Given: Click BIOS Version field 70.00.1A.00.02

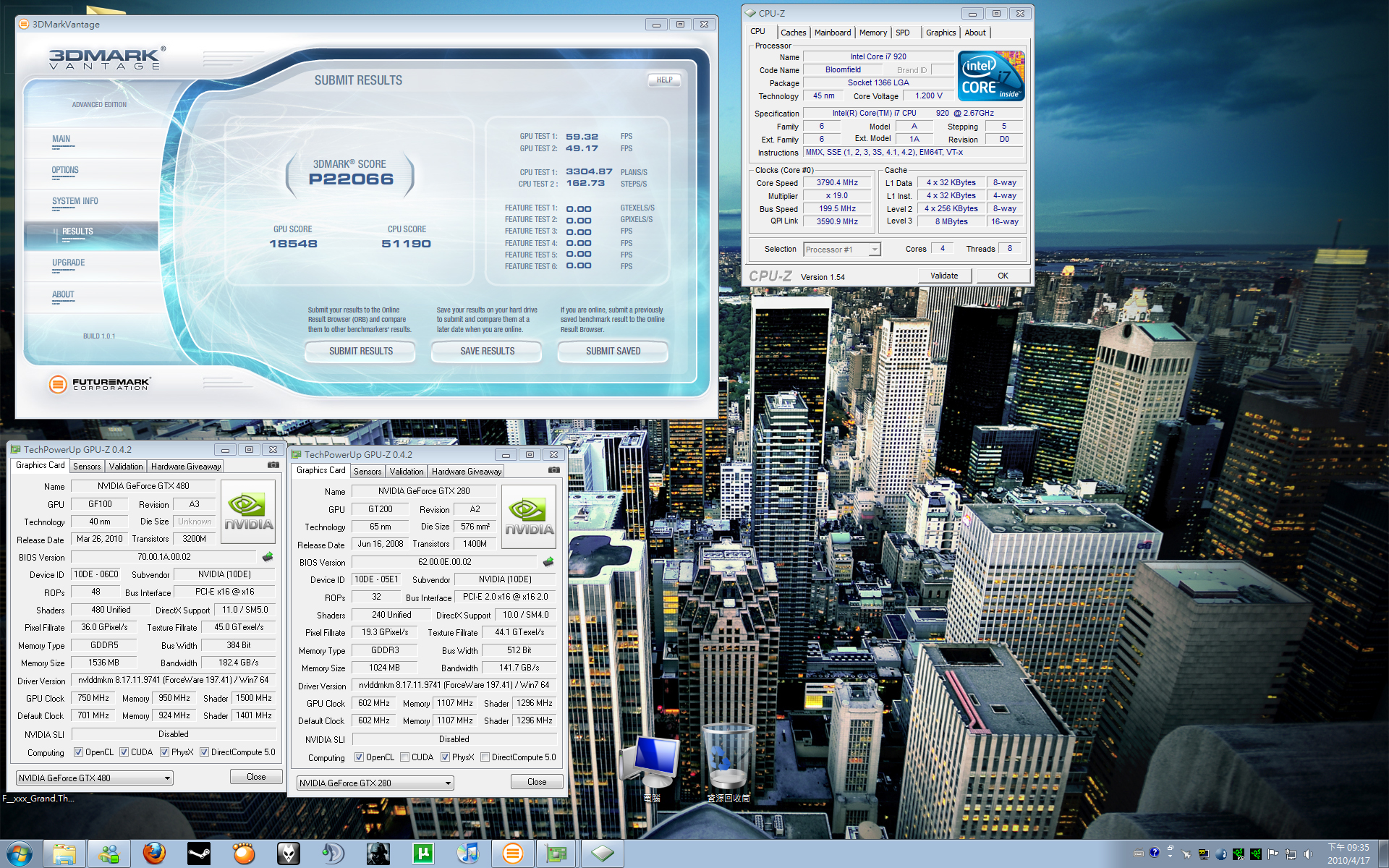Looking at the screenshot, I should tap(163, 557).
